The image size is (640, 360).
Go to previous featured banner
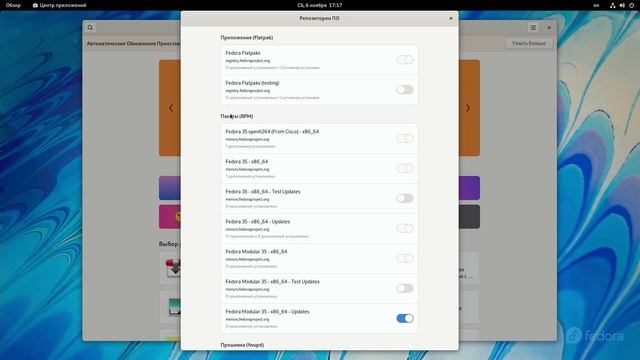point(171,108)
